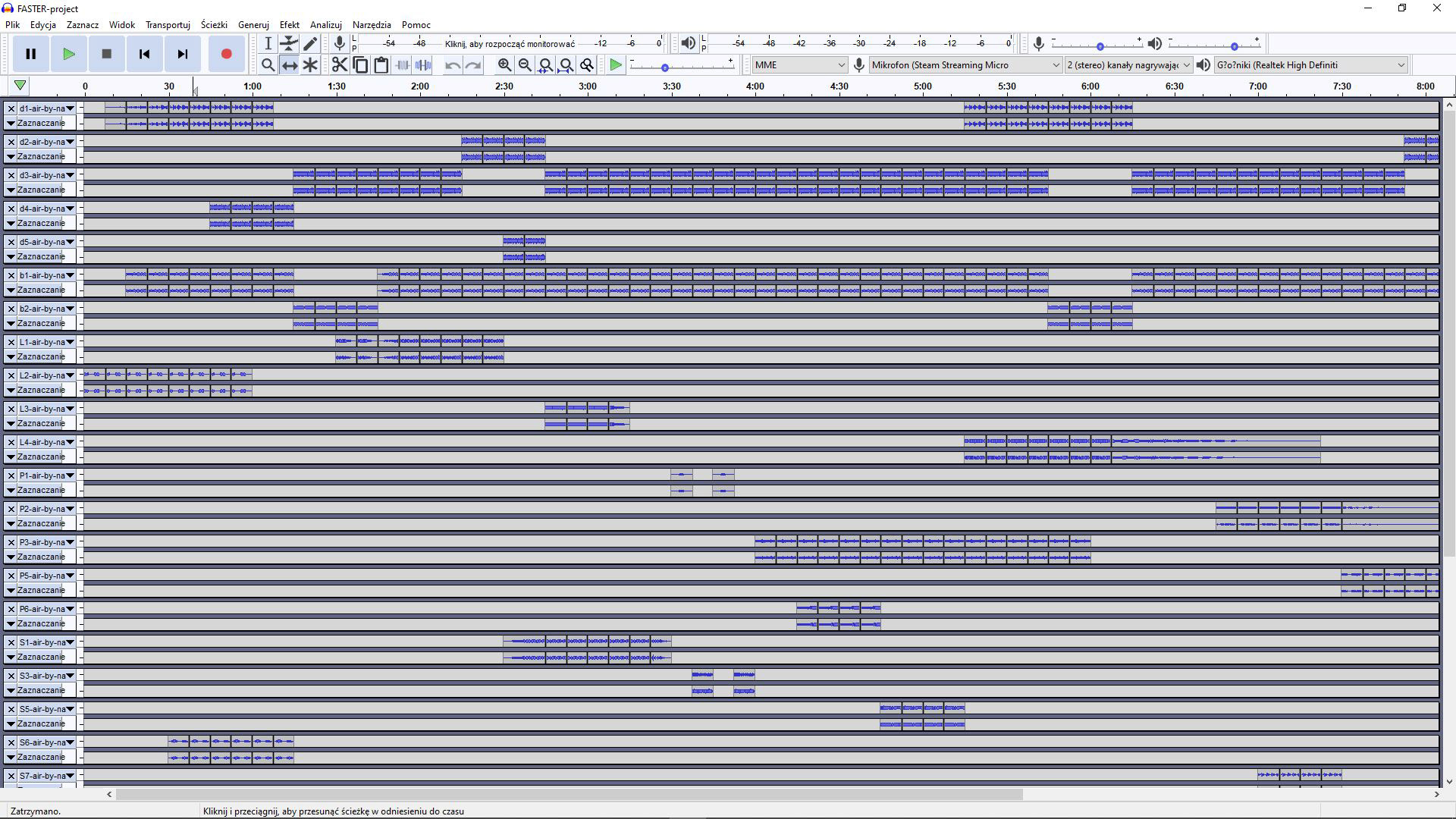Toggle pinned playhead green triangle
Viewport: 1456px width, 819px height.
[20, 86]
